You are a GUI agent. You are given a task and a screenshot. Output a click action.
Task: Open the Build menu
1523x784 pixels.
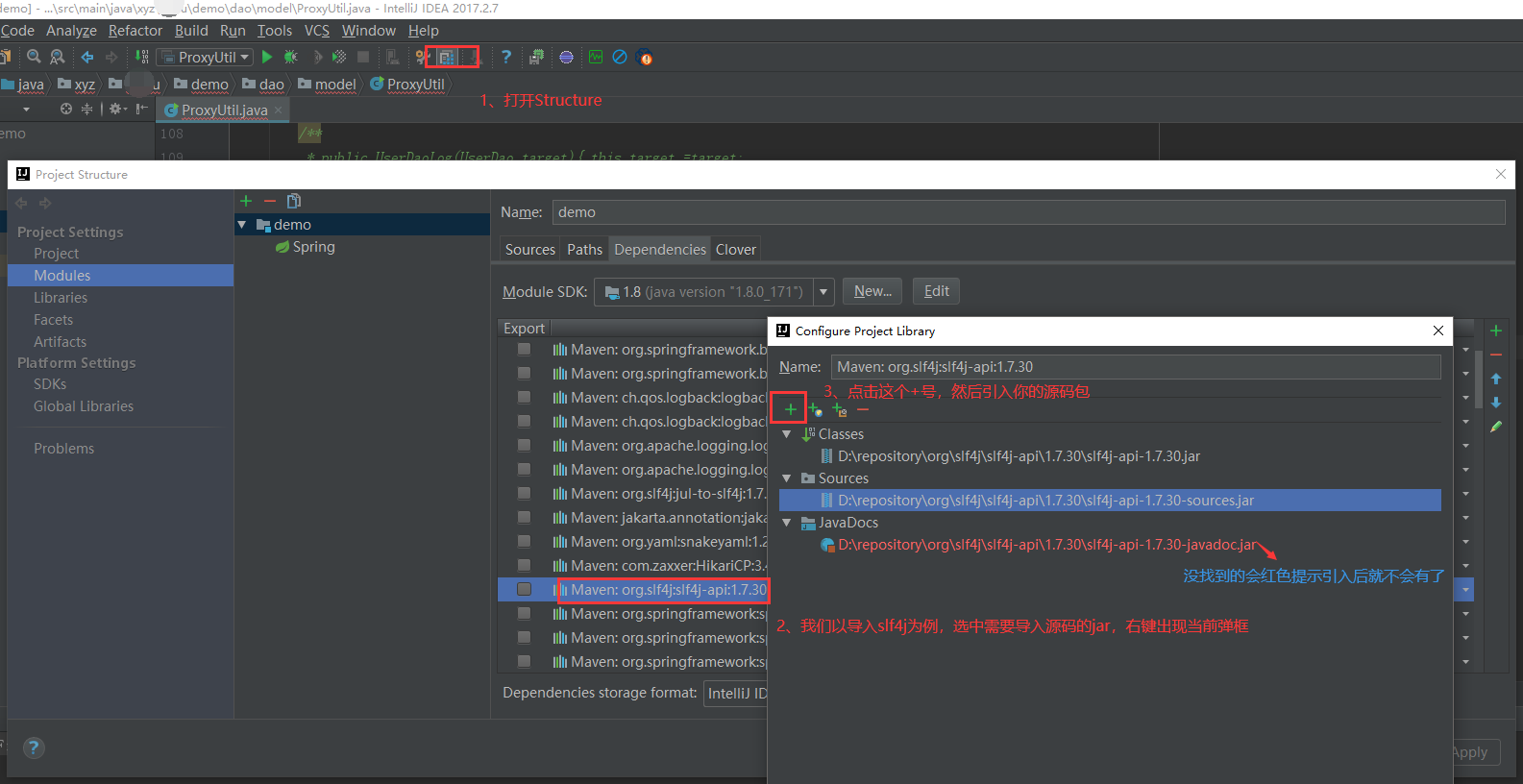tap(191, 31)
